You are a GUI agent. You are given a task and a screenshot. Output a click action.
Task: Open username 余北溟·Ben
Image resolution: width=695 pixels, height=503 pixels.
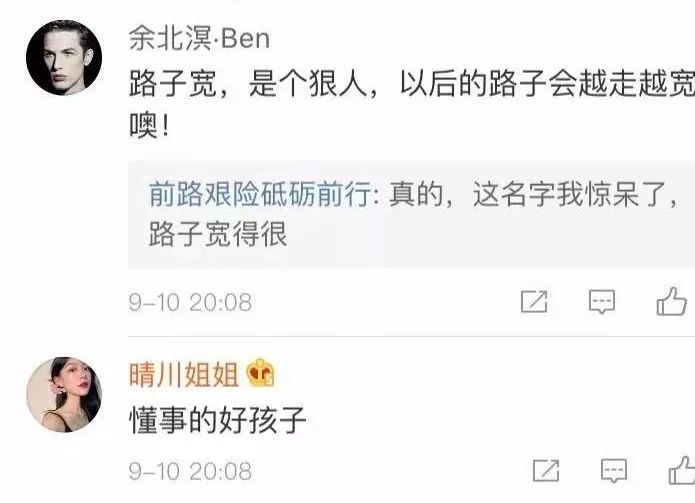[199, 39]
